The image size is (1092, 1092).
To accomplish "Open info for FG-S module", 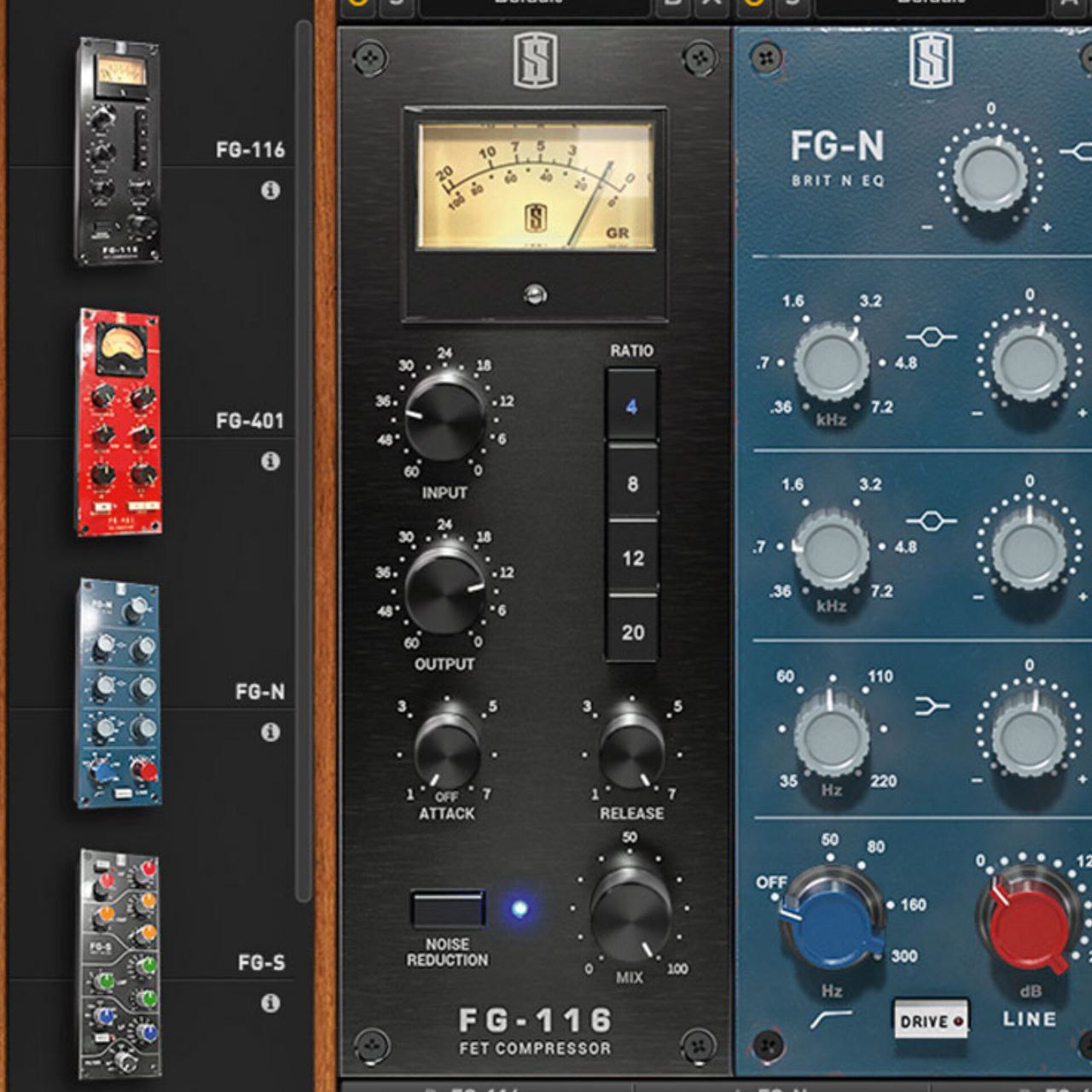I will tap(270, 1003).
